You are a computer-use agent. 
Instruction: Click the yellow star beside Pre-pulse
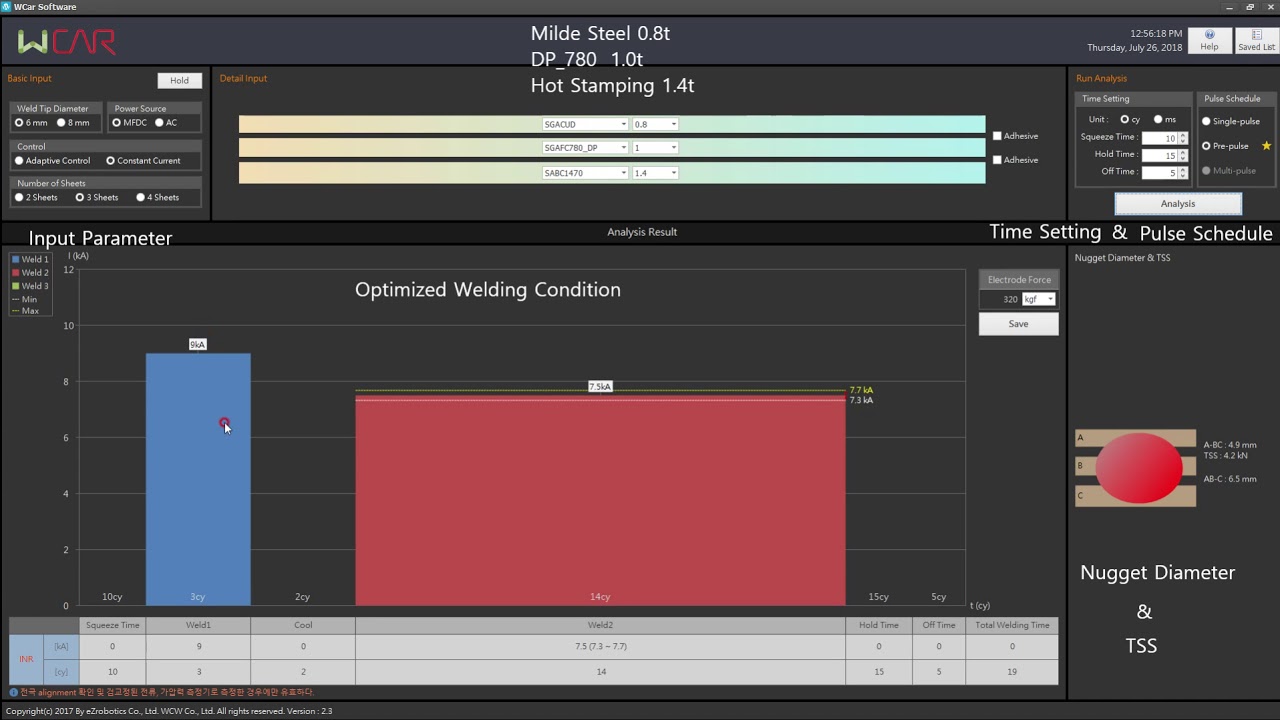pos(1266,146)
